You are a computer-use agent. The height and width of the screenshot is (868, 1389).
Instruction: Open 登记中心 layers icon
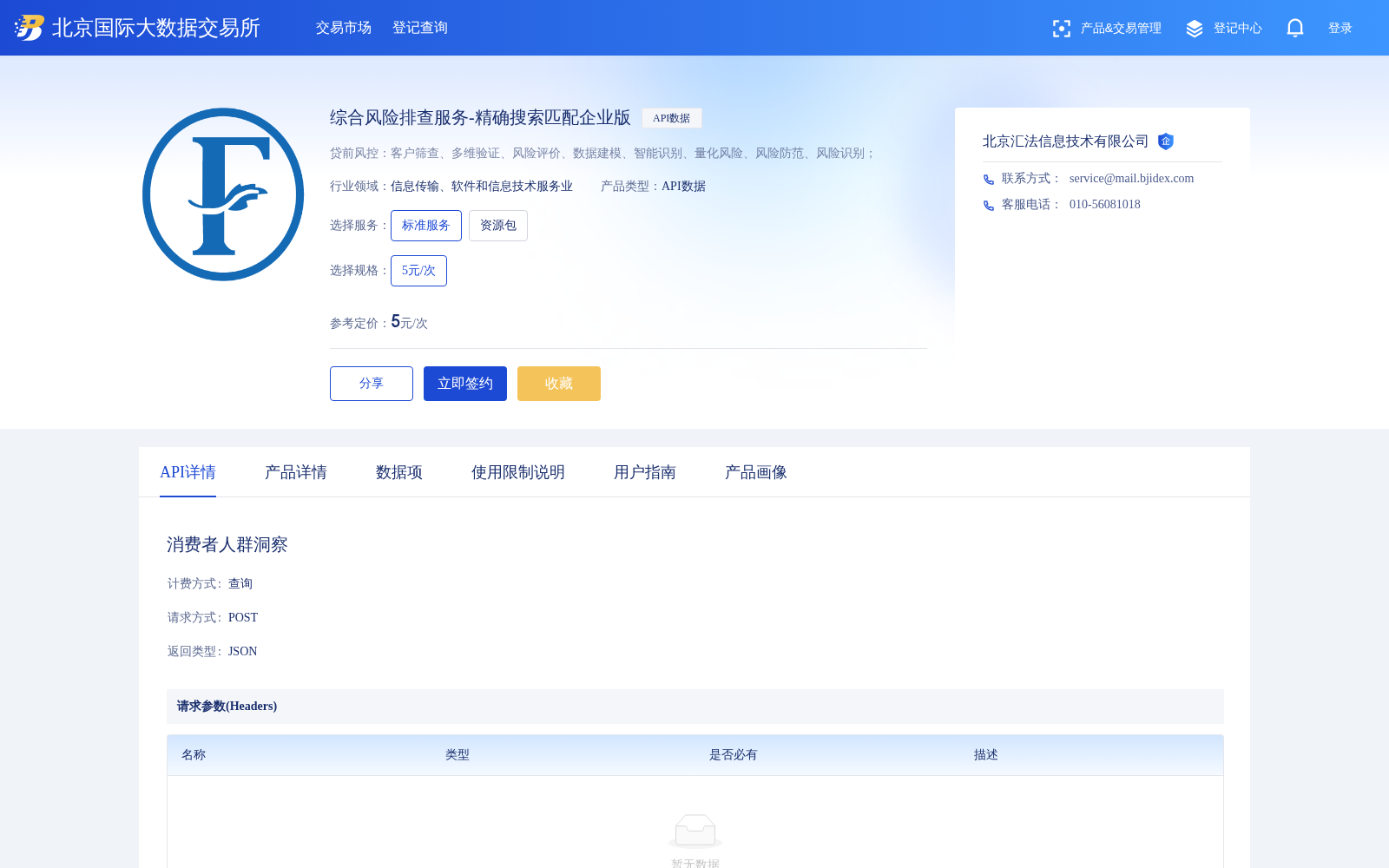coord(1195,29)
